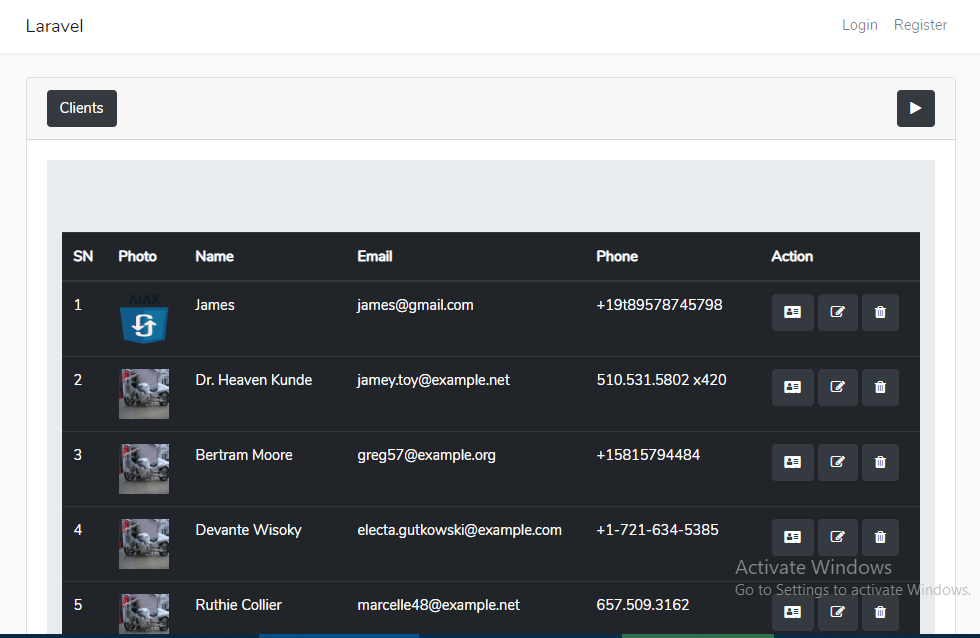The height and width of the screenshot is (638, 980).
Task: Click the Clients button
Action: 82,108
